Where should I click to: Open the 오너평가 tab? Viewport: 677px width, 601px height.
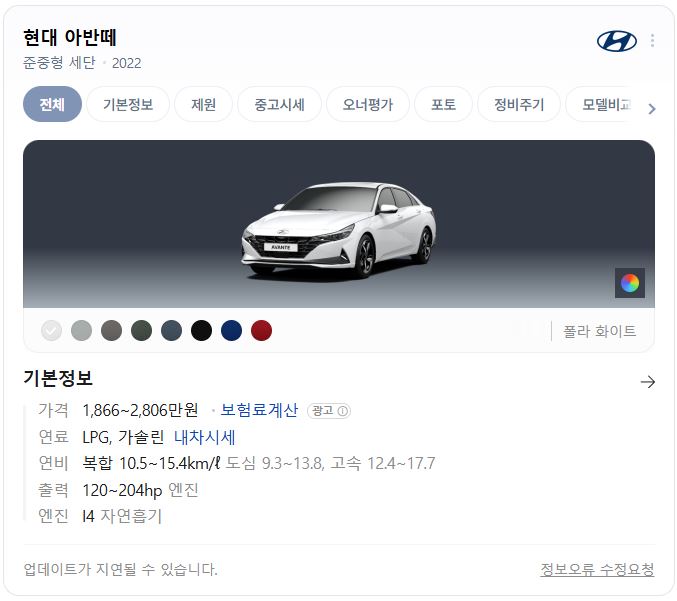367,104
